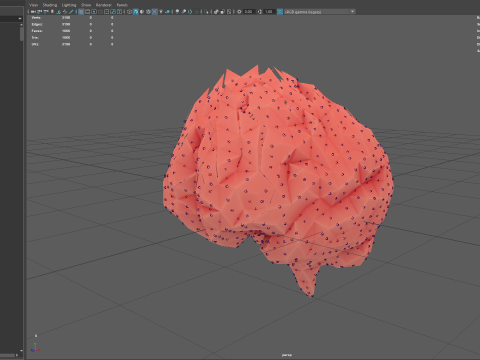This screenshot has height=360, width=480.
Task: Click the XYZ axis indicator in the viewport corner
Action: point(35,347)
